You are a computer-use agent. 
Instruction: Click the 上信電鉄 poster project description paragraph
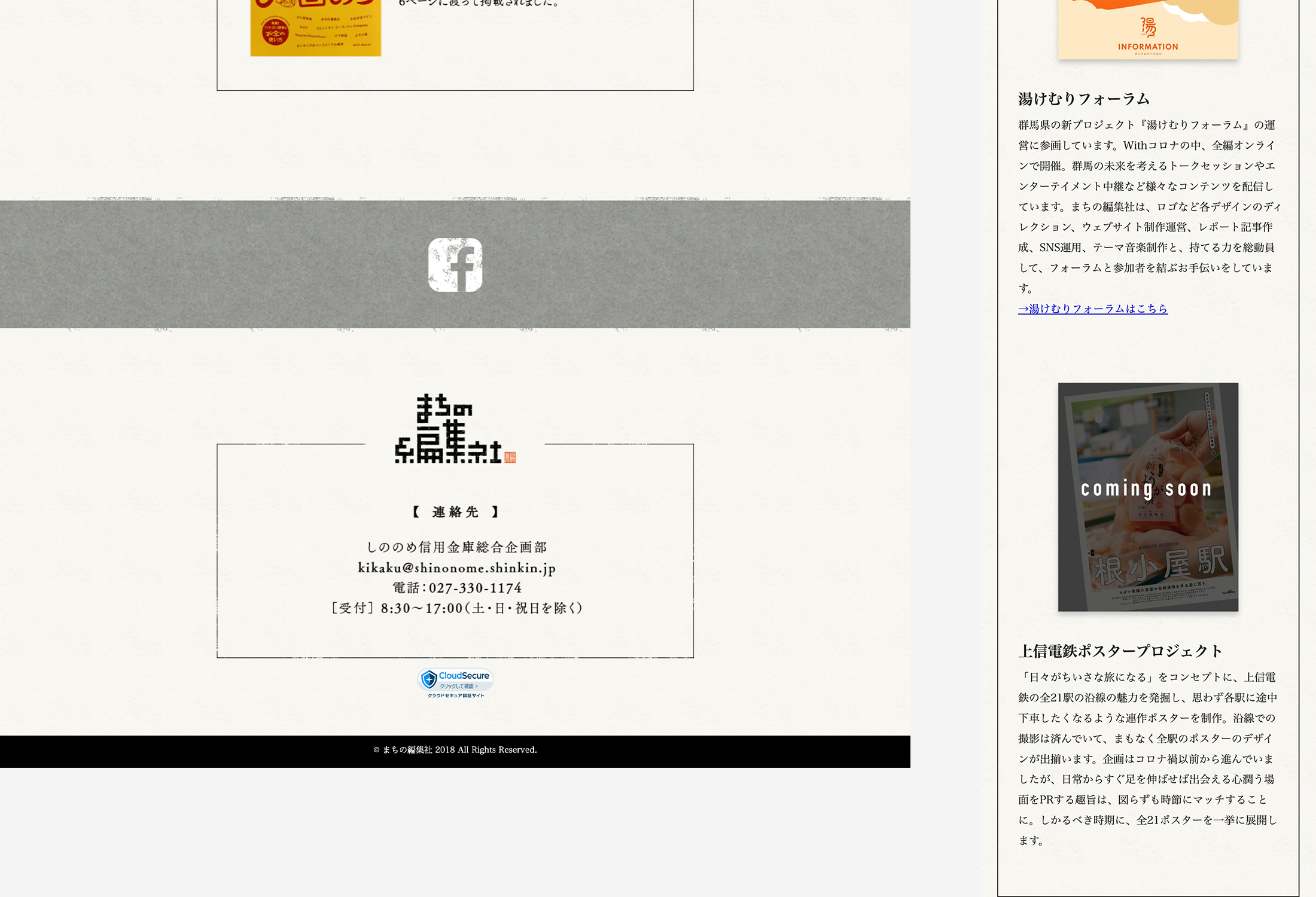(1148, 758)
